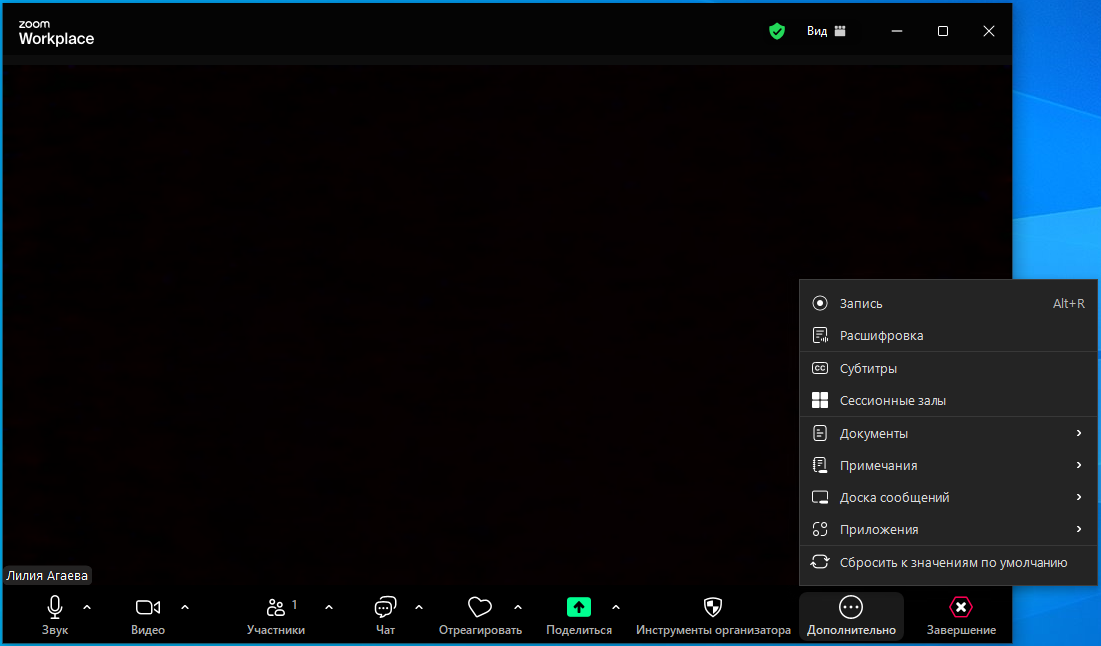Open the Приложения submenu entry
Screen dimensions: 1101x646
tap(948, 529)
